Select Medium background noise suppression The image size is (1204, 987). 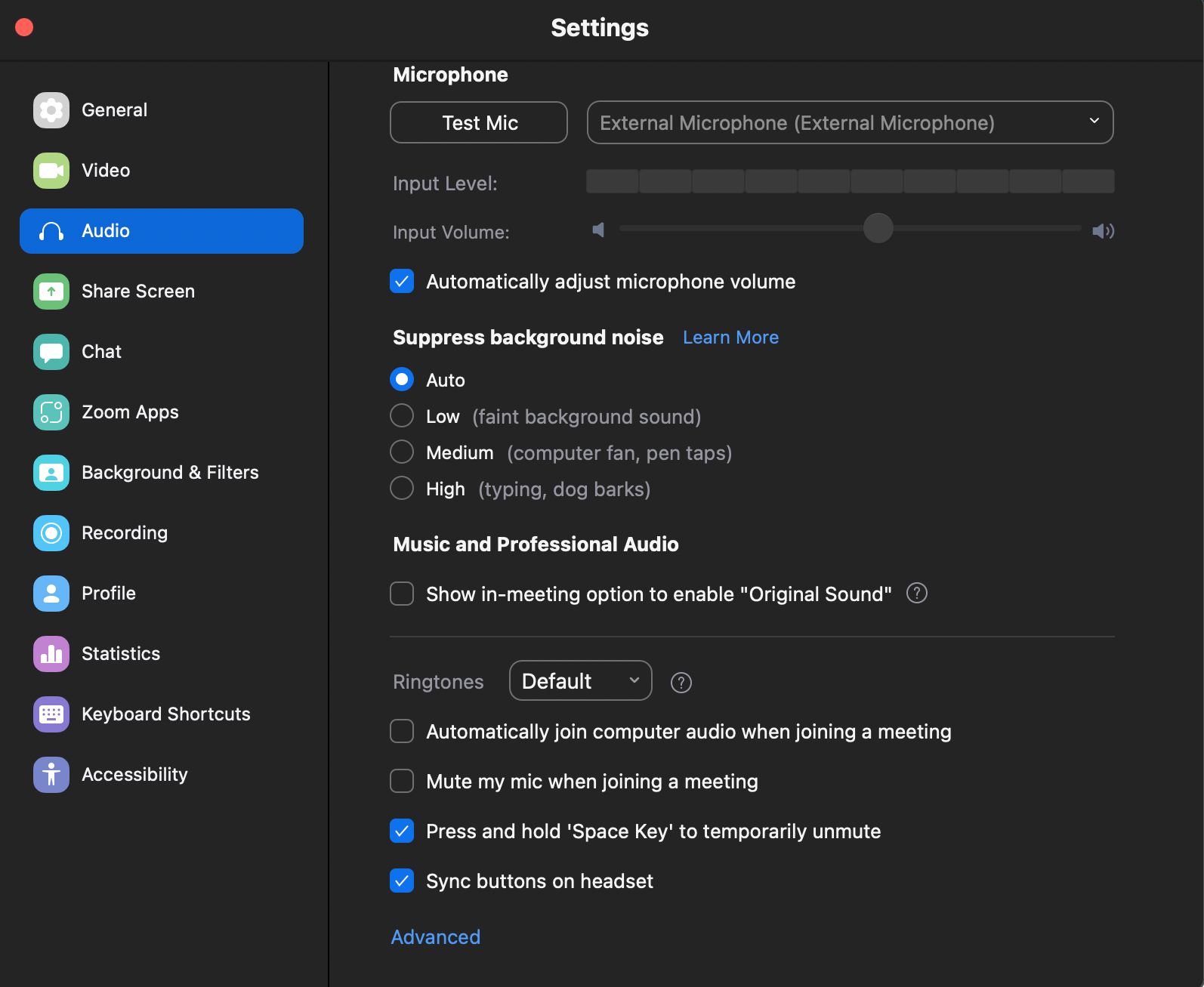click(x=402, y=452)
